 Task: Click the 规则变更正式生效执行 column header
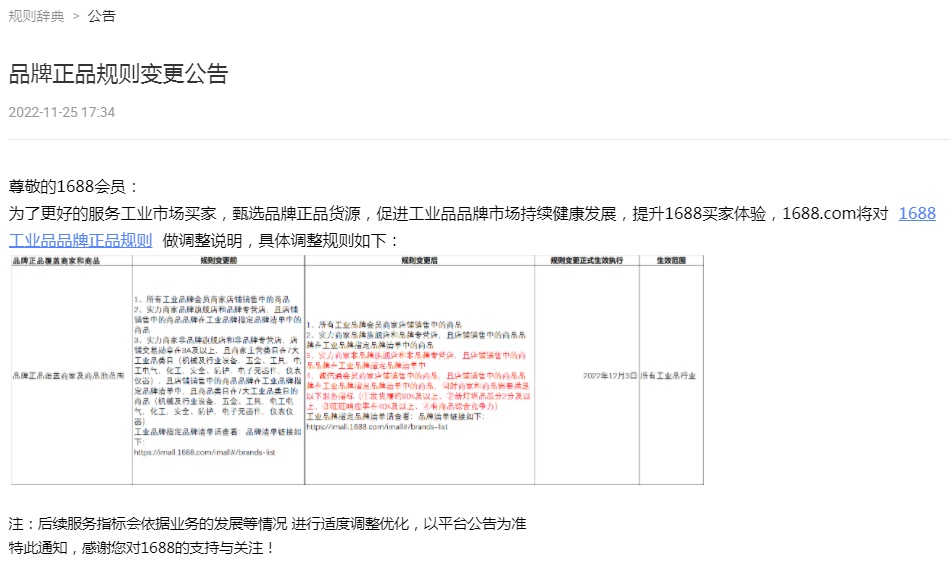coord(586,260)
